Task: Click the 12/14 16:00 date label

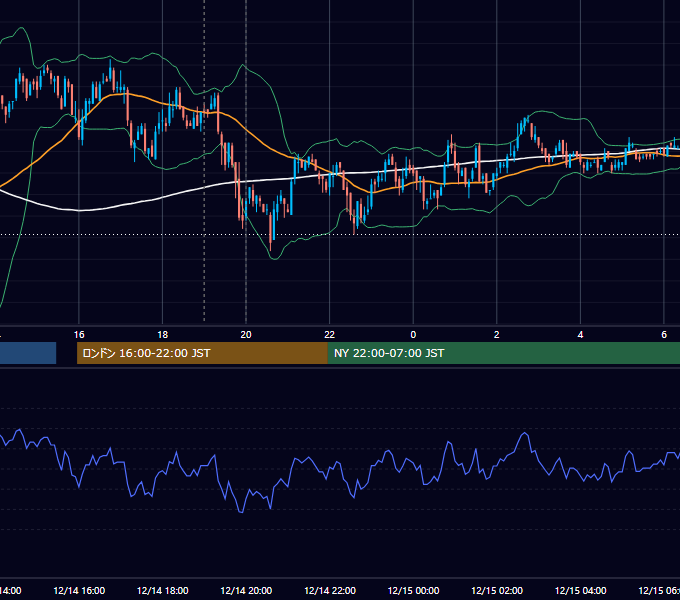Action: click(x=79, y=591)
